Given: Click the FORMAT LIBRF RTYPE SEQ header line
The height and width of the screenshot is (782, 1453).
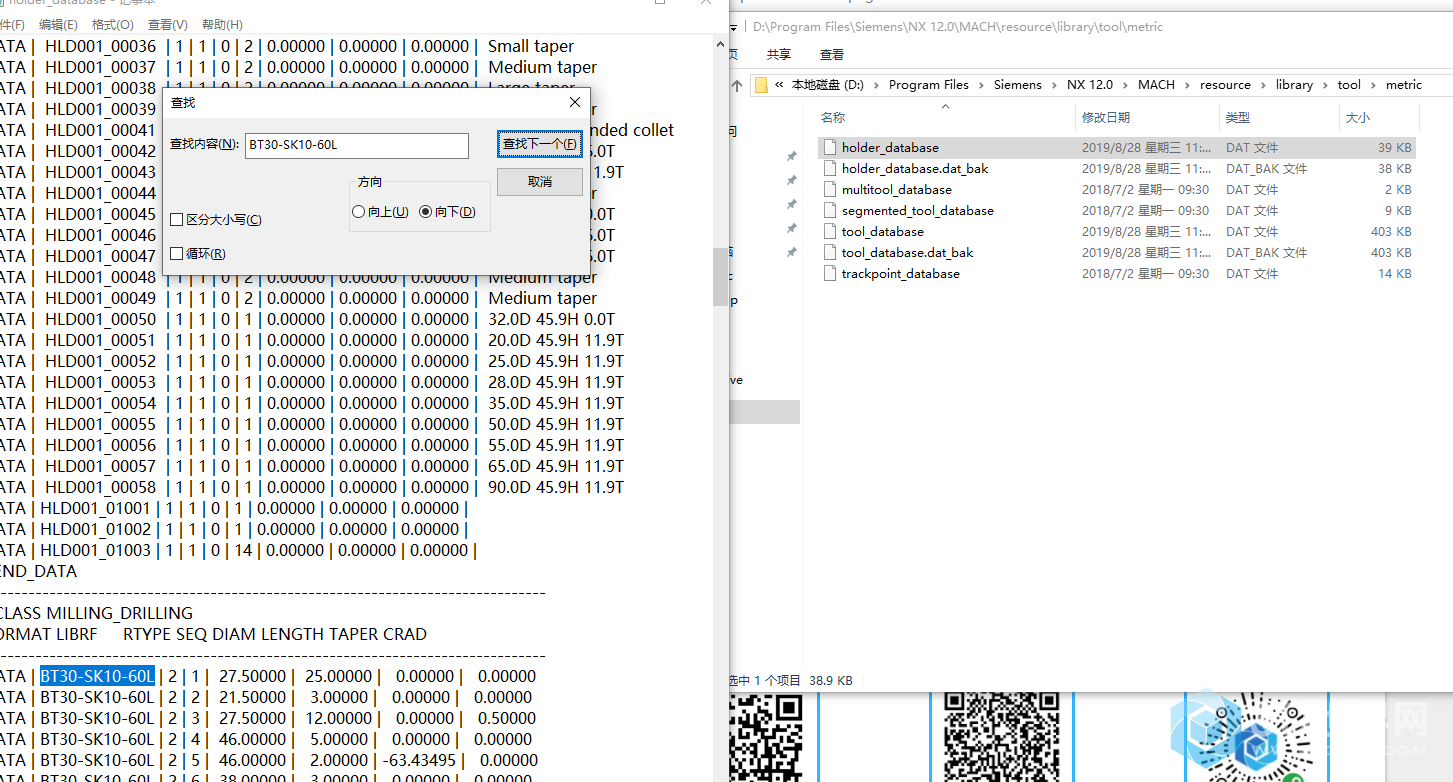Looking at the screenshot, I should click(x=213, y=634).
